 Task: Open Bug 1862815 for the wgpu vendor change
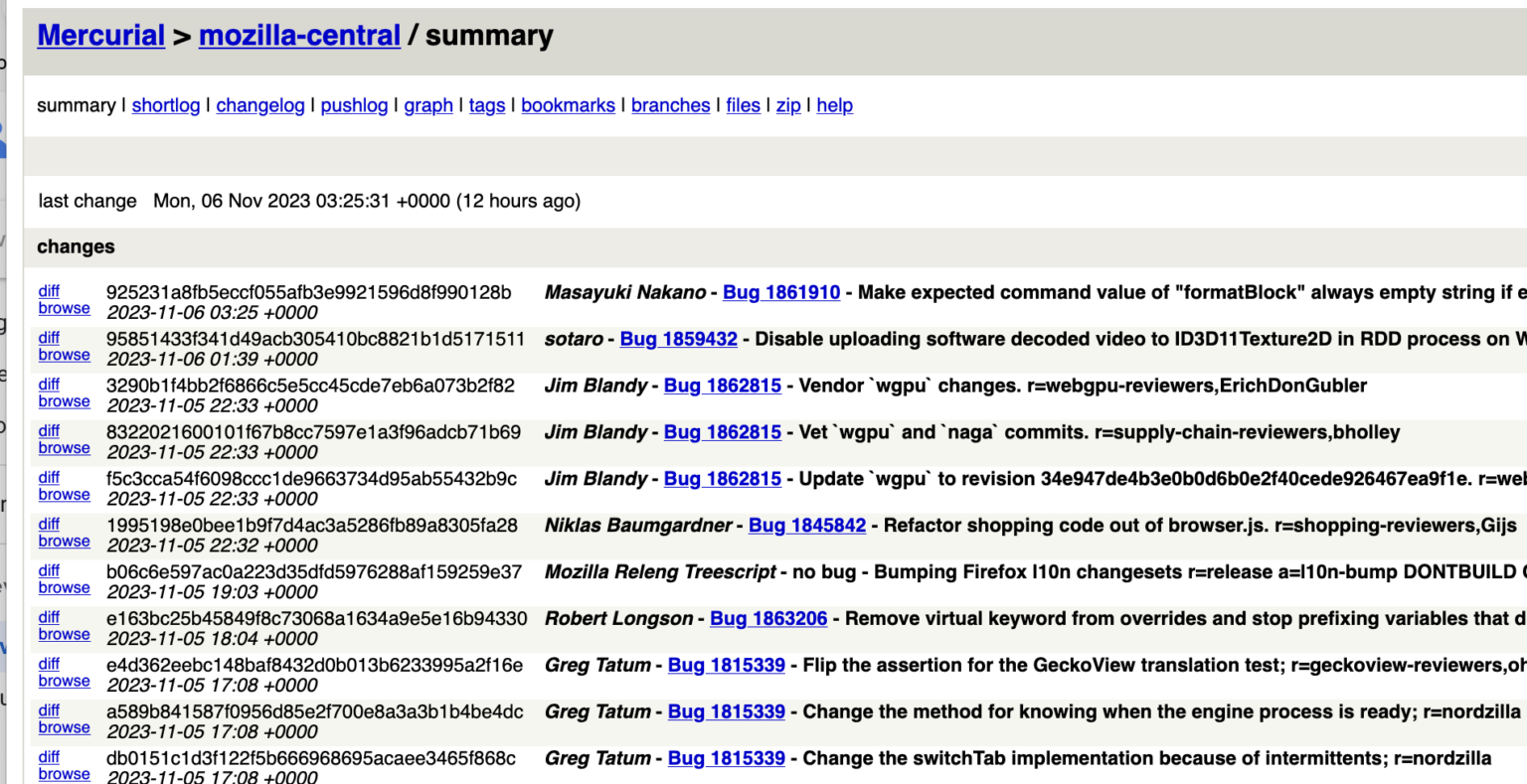722,386
